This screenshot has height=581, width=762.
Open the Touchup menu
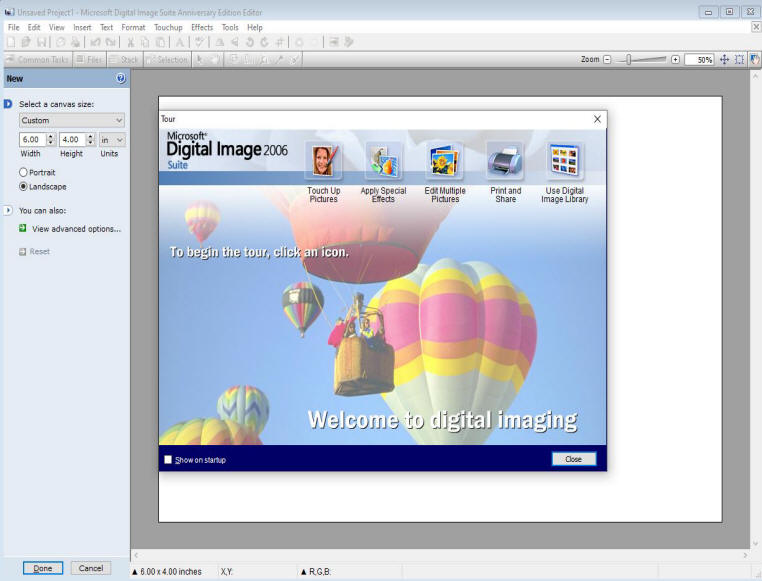(168, 27)
